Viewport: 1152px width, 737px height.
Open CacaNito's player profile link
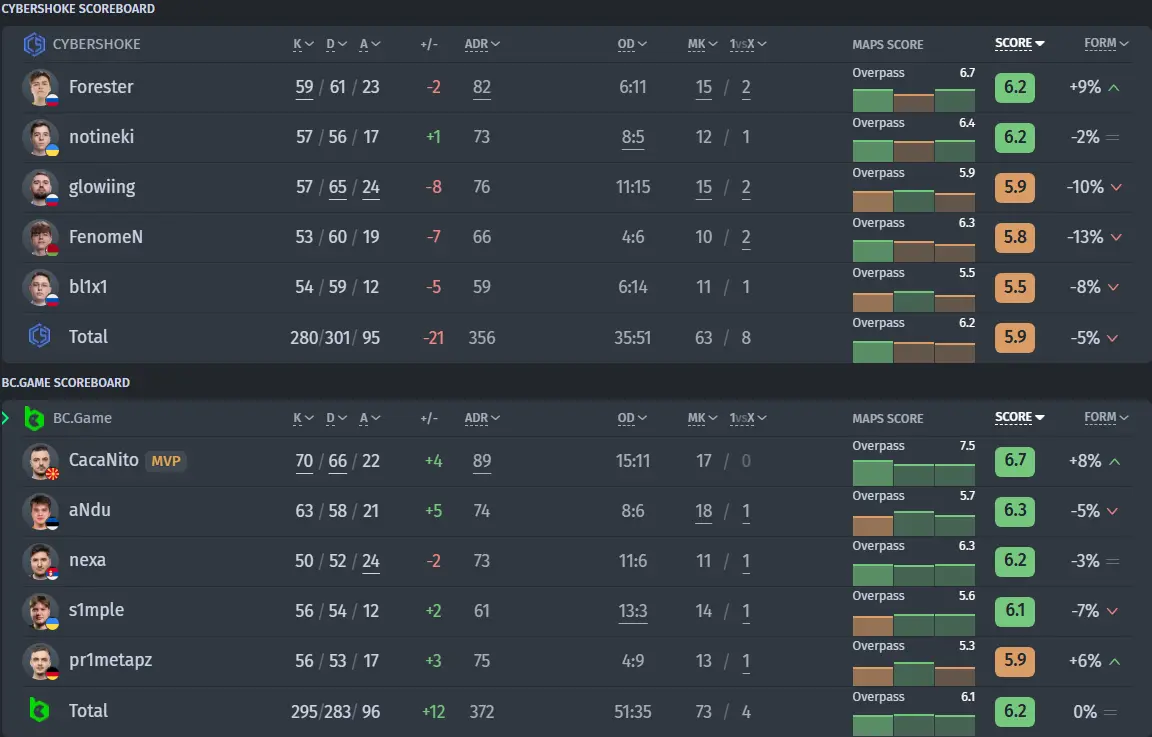(x=104, y=460)
